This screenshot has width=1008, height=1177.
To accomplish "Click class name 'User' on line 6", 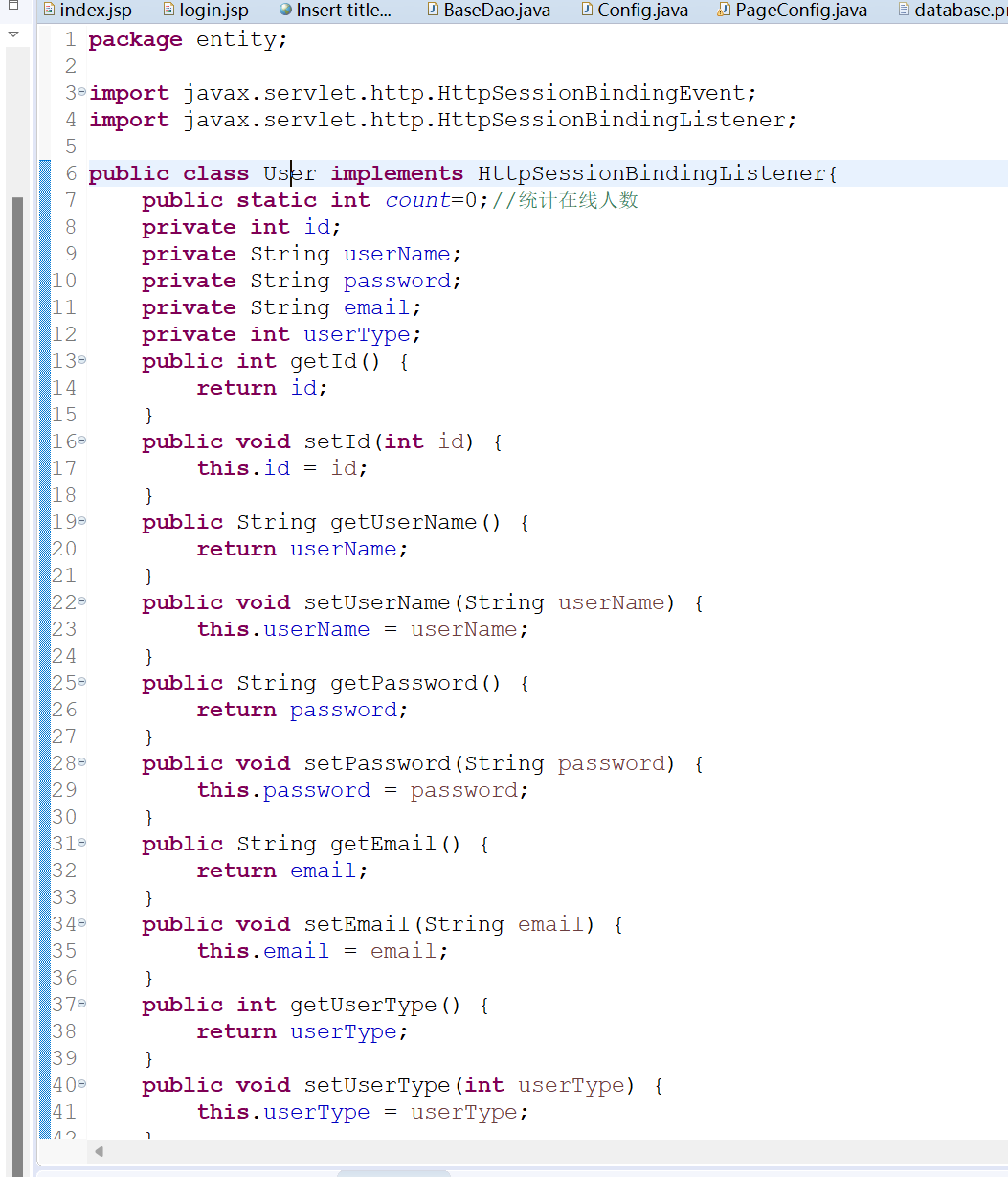I will (290, 173).
